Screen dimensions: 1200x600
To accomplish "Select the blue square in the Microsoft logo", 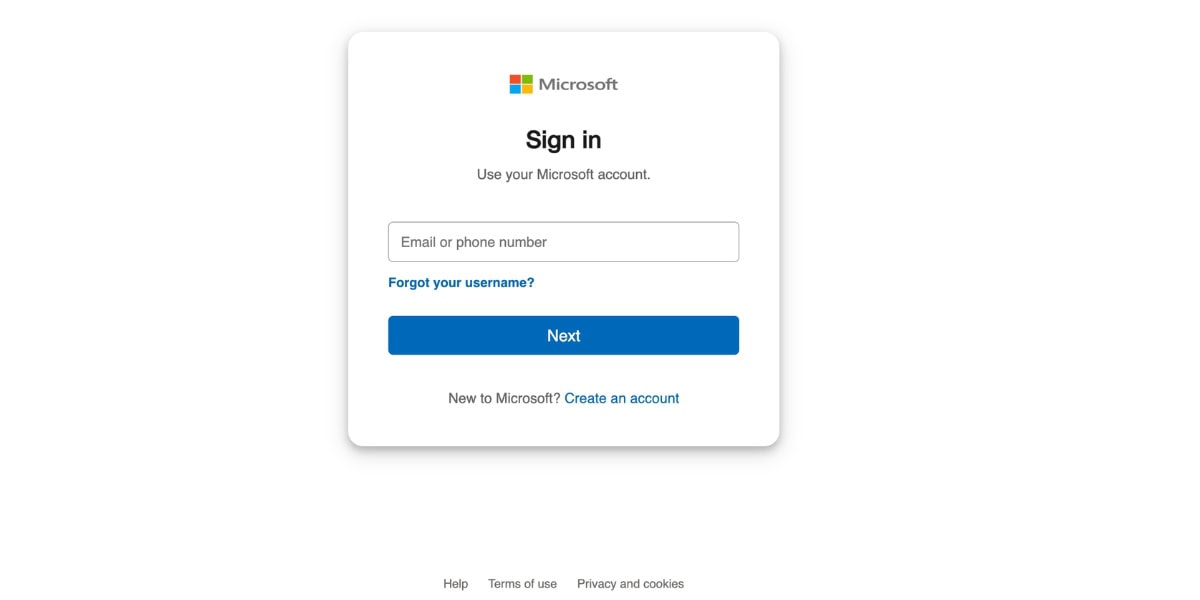I will (x=515, y=90).
